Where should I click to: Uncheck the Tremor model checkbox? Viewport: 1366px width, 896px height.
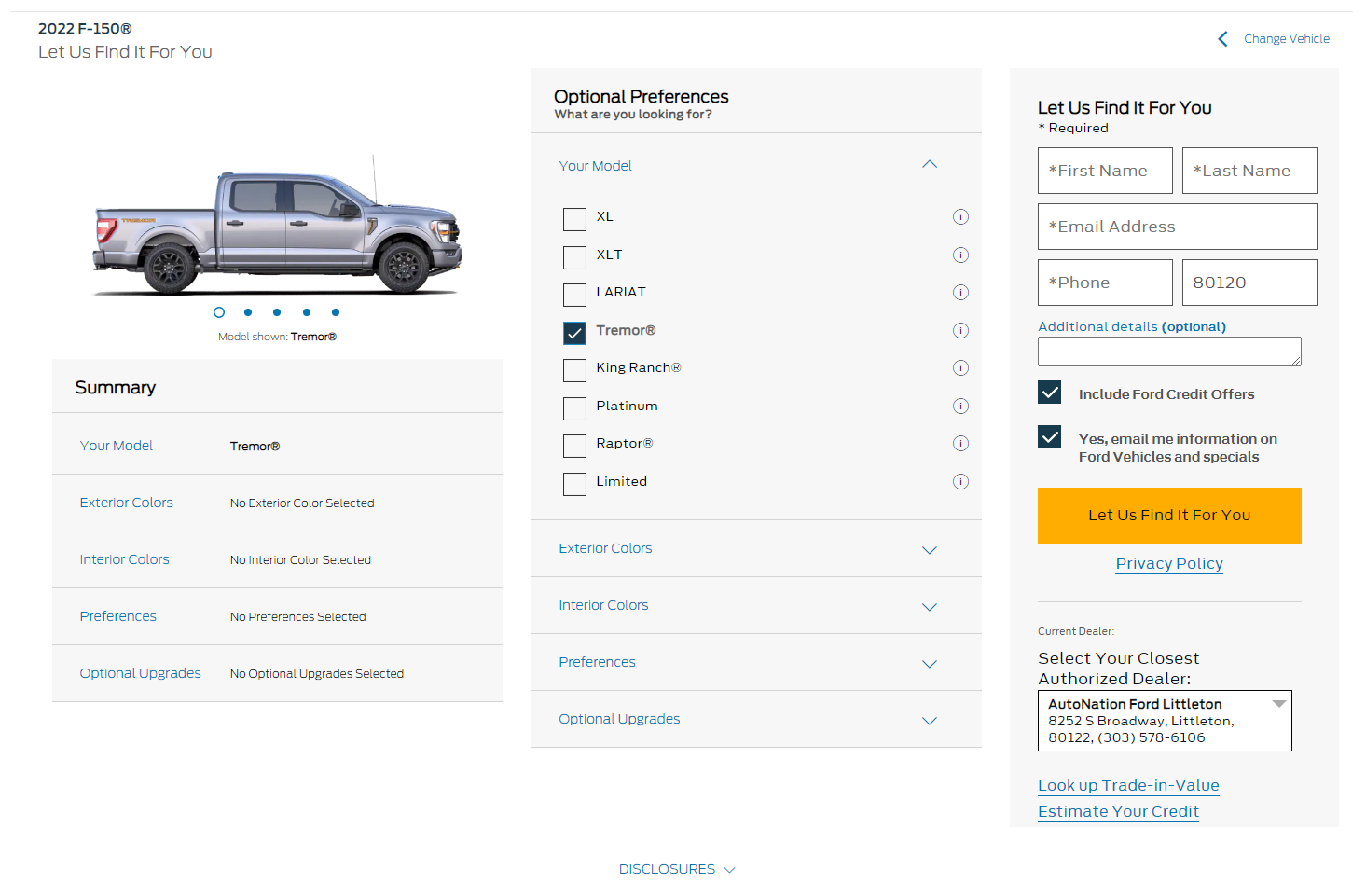[574, 333]
